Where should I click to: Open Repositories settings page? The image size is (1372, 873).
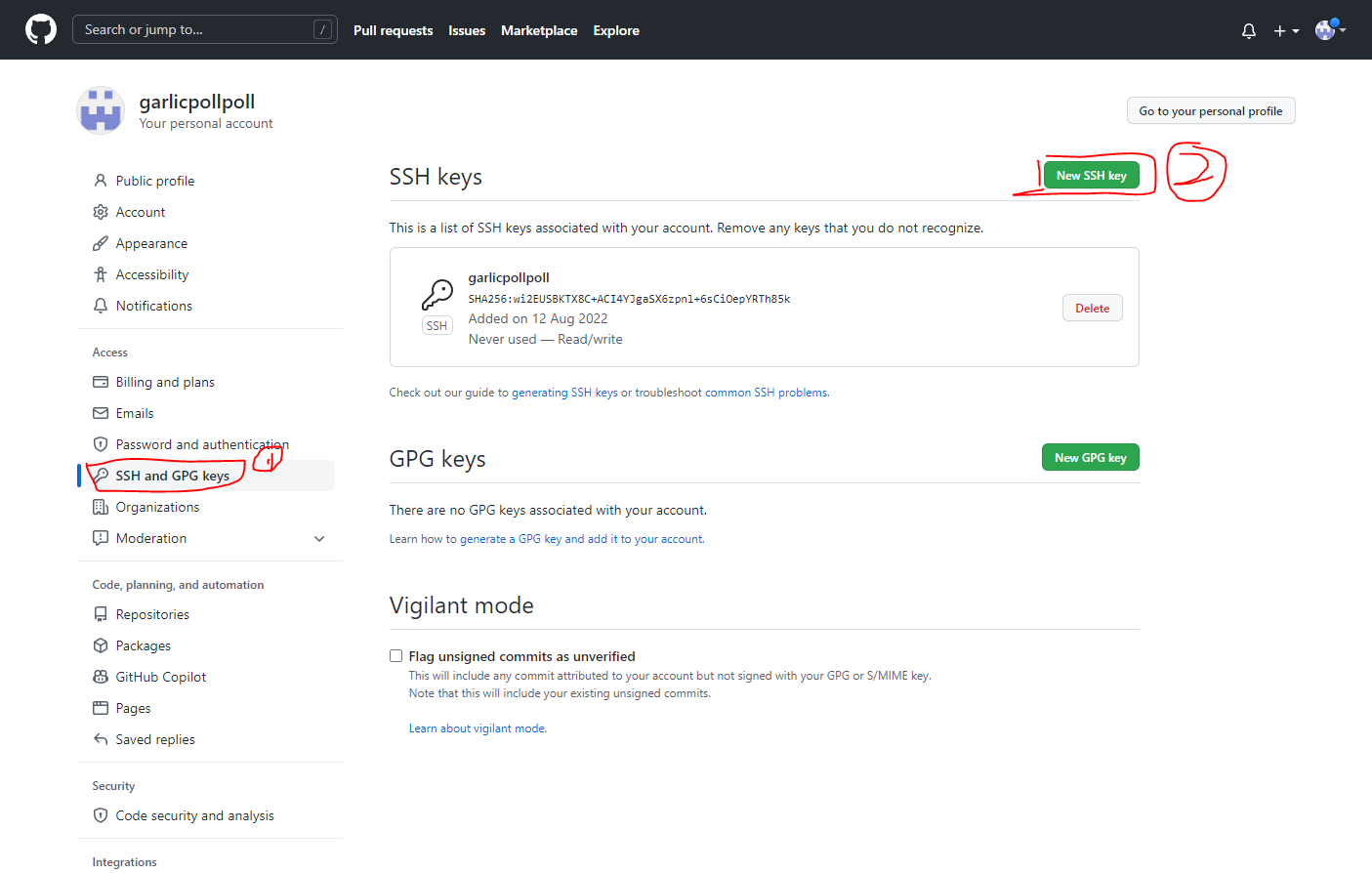pos(152,614)
